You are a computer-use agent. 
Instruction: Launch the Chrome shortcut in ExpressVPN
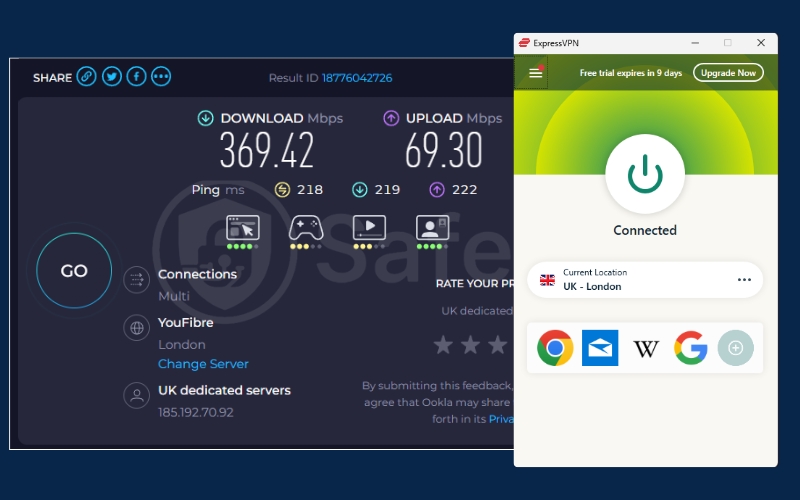555,348
